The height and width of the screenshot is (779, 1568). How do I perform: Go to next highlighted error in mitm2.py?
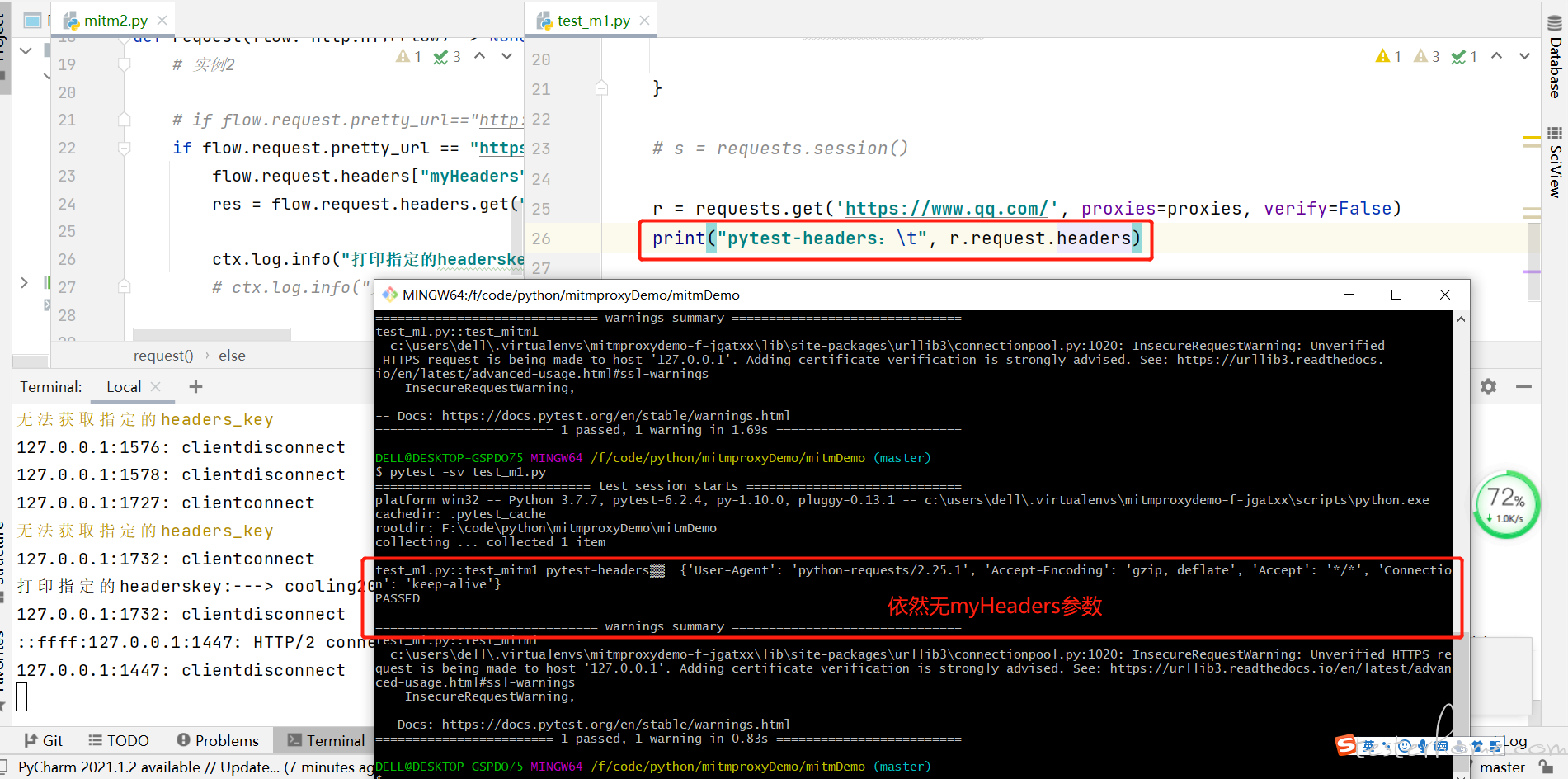pos(507,56)
